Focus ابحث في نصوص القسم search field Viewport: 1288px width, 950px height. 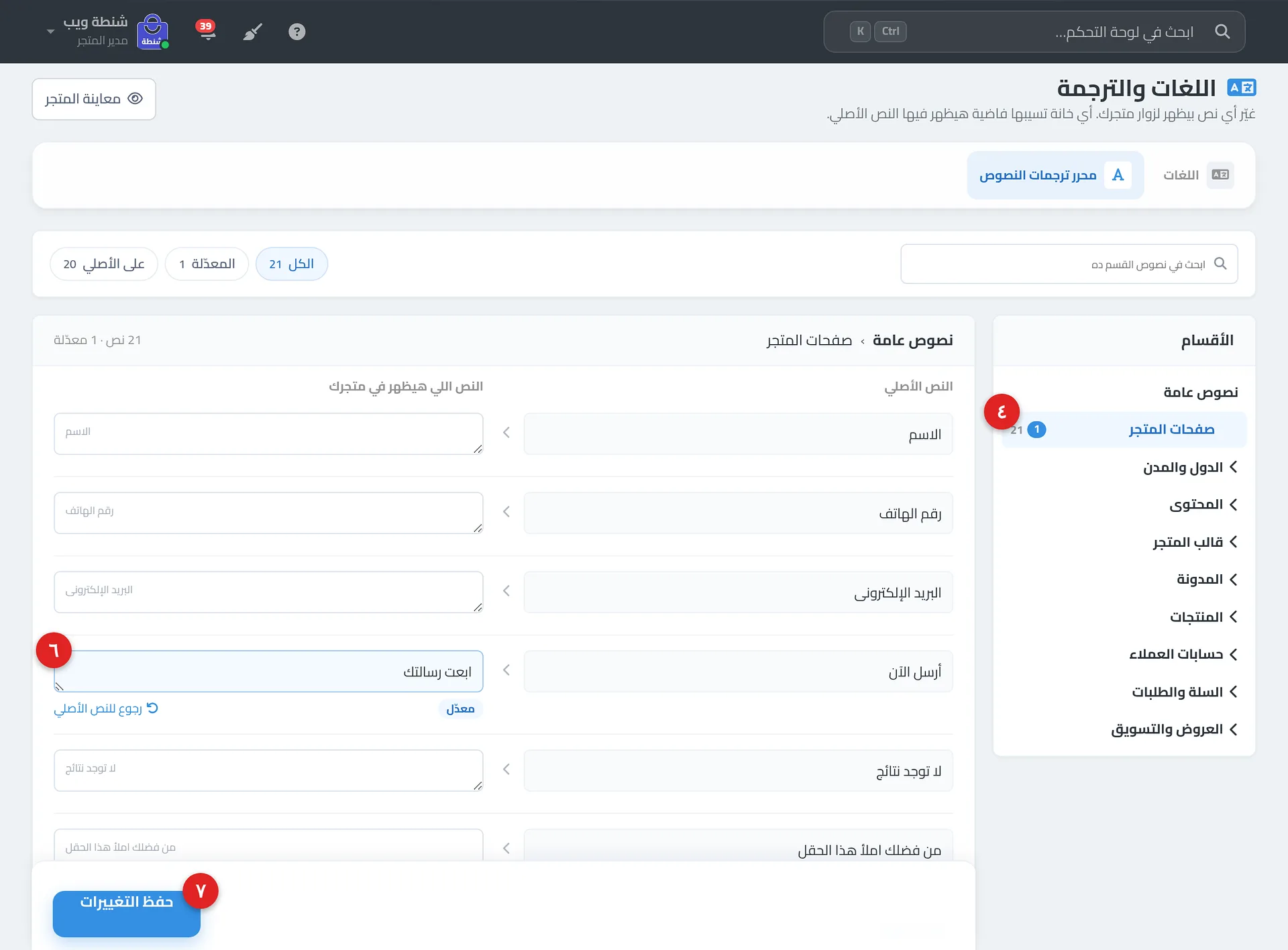(x=1069, y=264)
